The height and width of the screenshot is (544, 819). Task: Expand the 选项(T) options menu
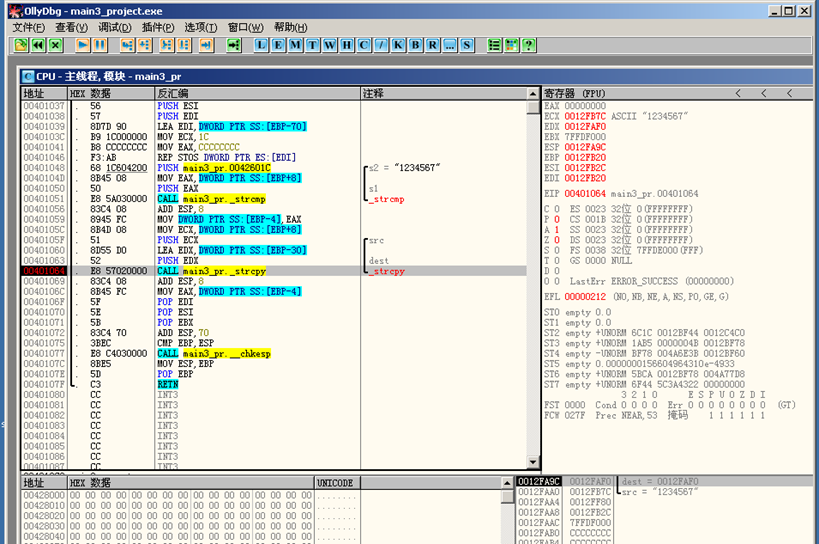(x=201, y=27)
